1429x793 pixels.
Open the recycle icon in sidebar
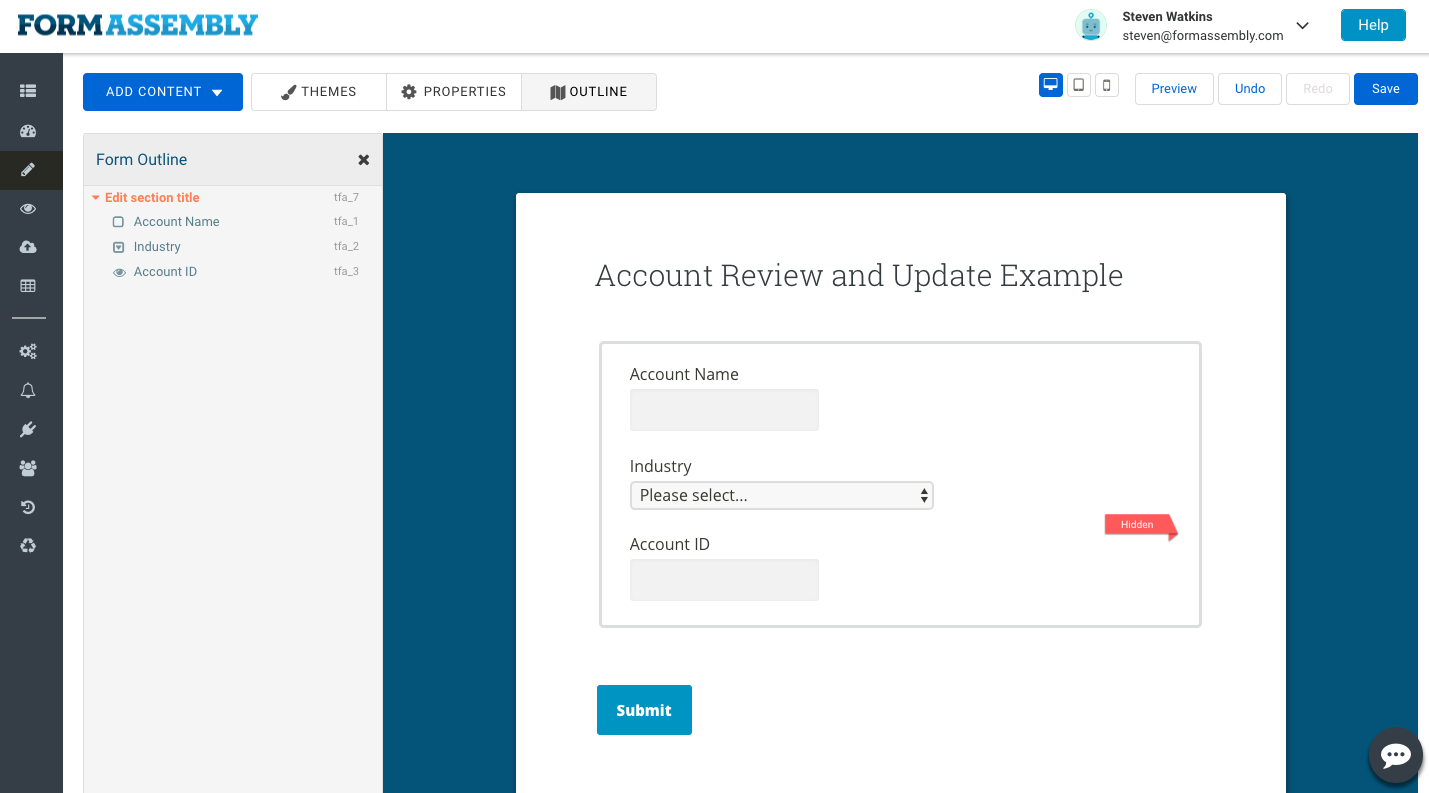(x=28, y=545)
